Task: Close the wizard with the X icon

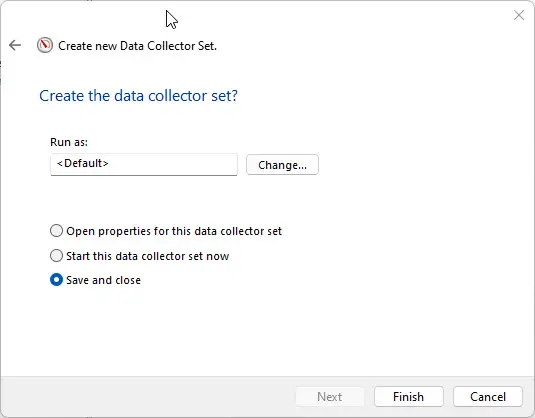Action: tap(519, 15)
